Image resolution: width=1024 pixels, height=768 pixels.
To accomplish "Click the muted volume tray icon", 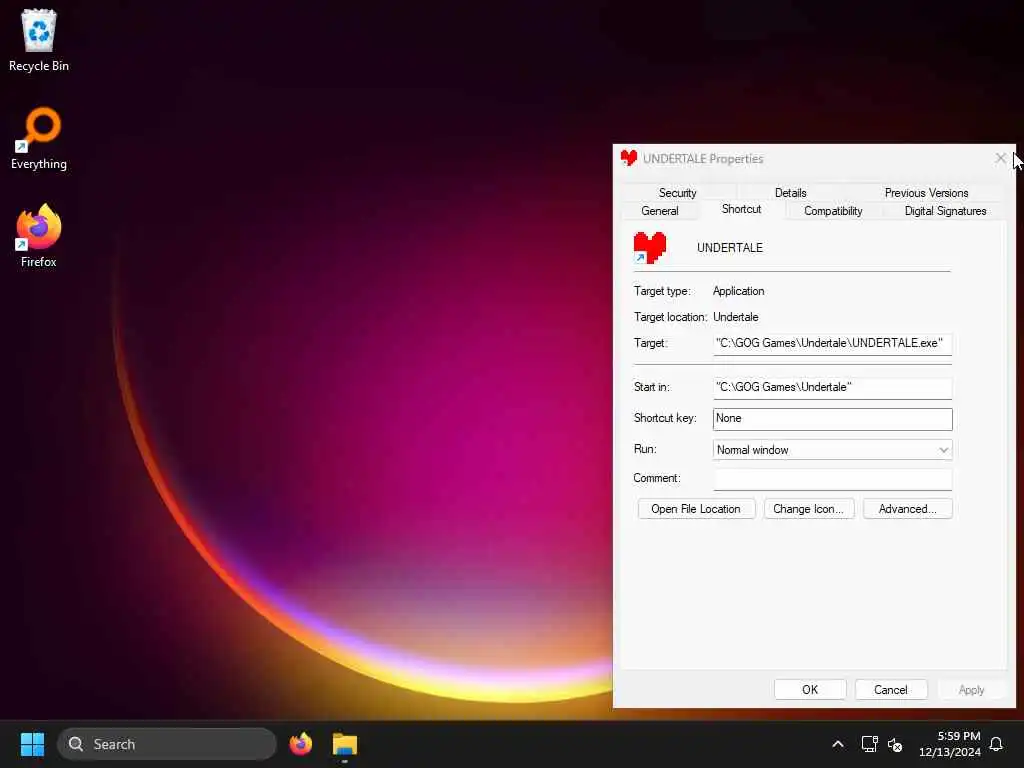I will [895, 744].
